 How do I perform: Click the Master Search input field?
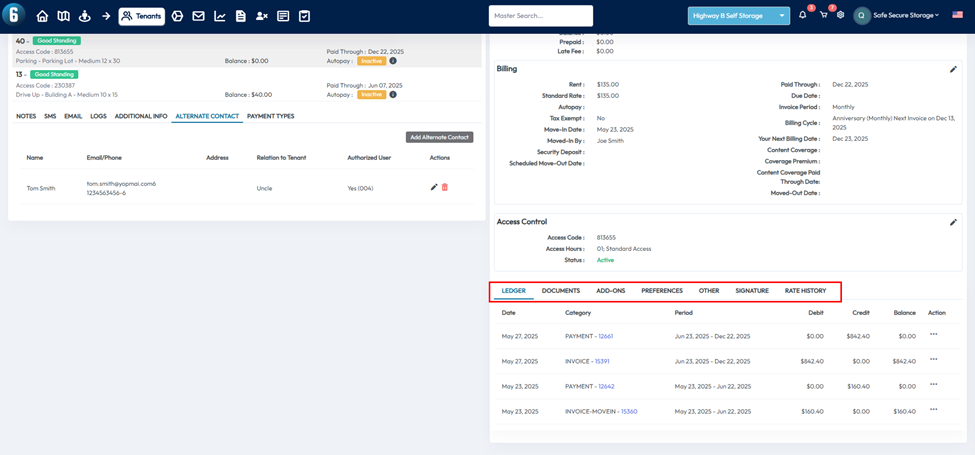pos(540,16)
